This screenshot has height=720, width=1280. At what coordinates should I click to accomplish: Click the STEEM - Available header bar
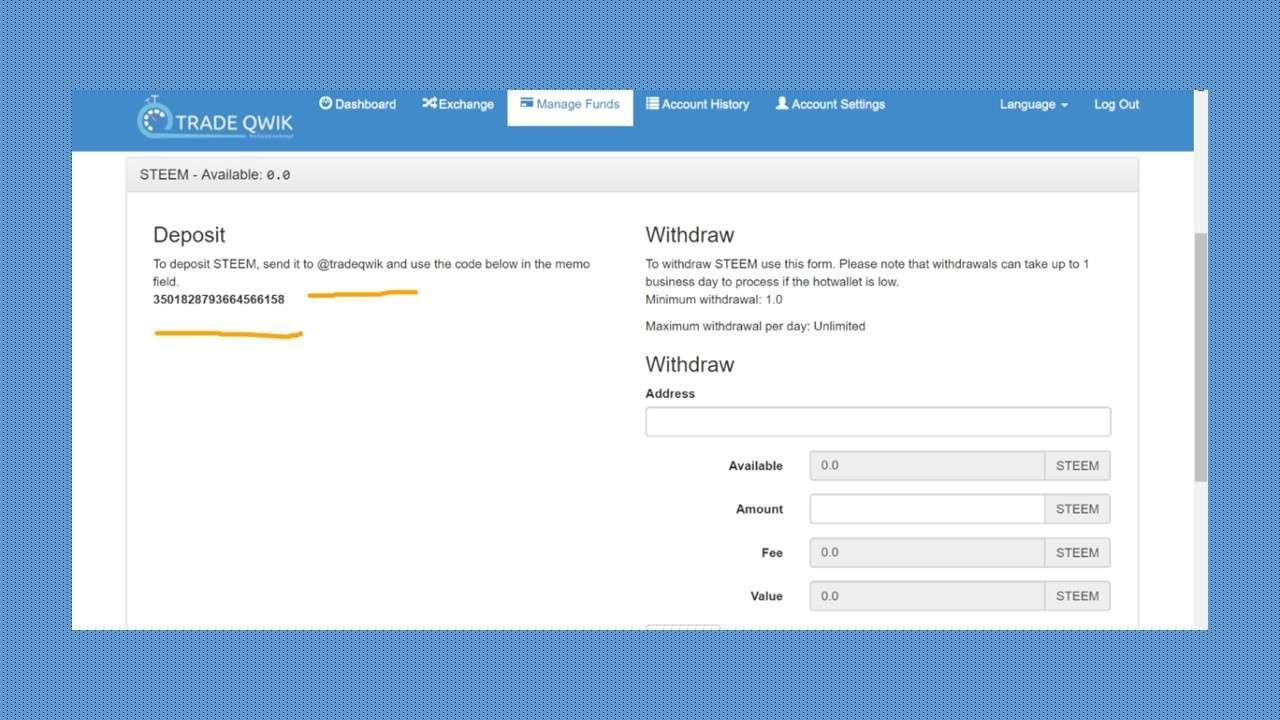(x=632, y=174)
